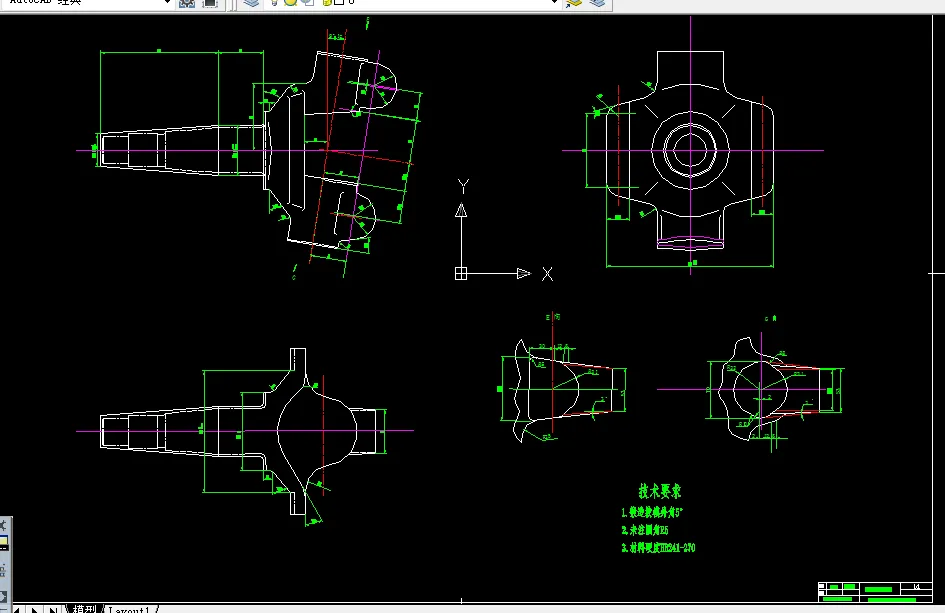945x613 pixels.
Task: Click Make Object's Layer Current icon
Action: [574, 3]
